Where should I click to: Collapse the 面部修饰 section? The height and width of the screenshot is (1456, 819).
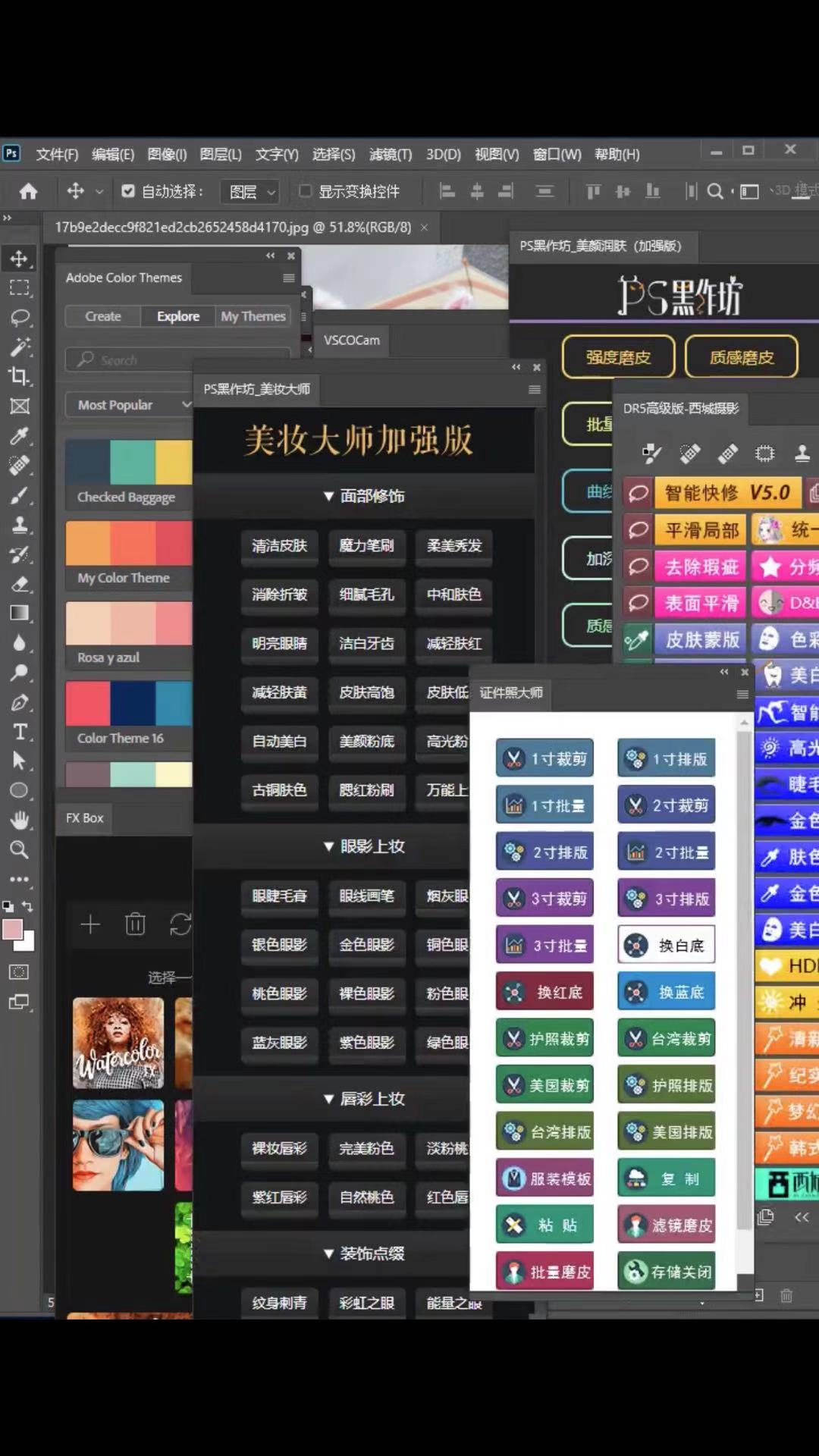pyautogui.click(x=364, y=496)
